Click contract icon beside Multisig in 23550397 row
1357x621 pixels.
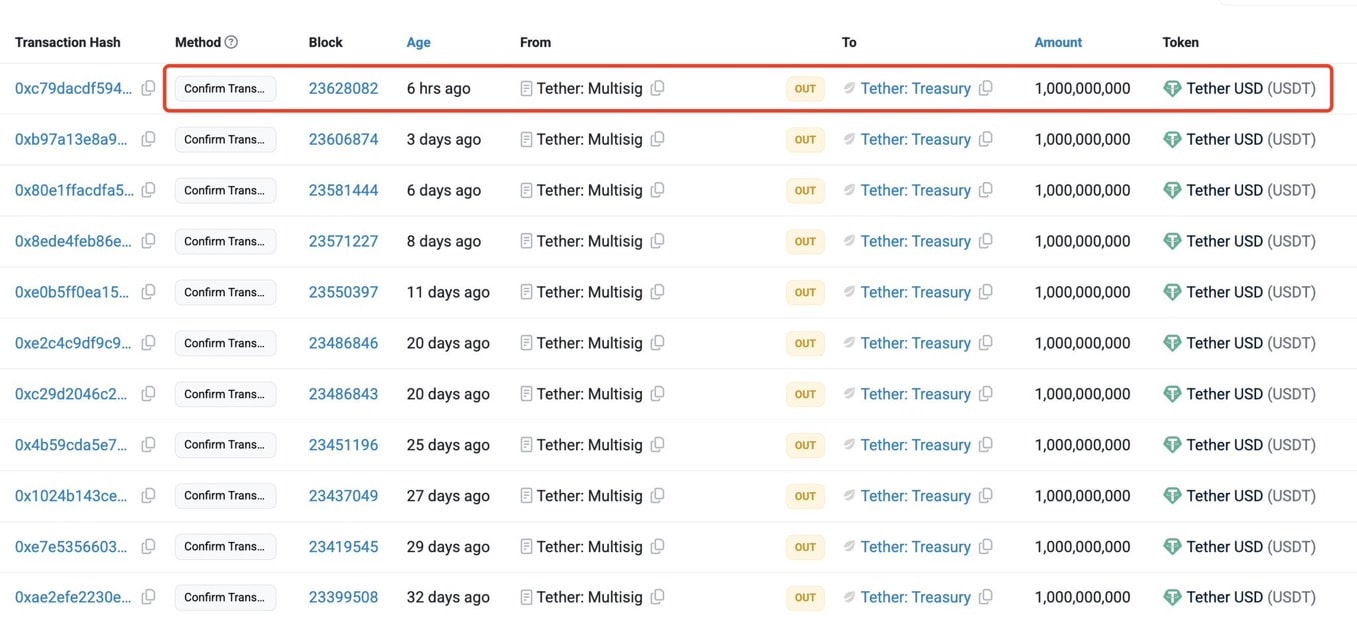(x=526, y=292)
